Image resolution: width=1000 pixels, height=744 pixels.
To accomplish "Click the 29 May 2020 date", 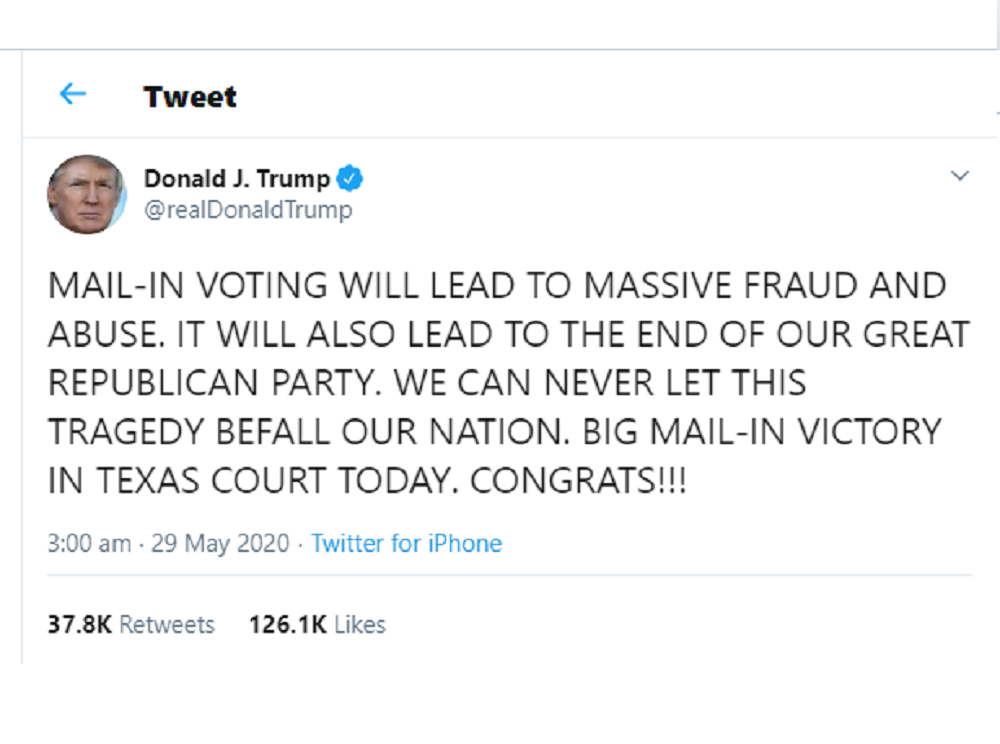I will click(x=220, y=544).
